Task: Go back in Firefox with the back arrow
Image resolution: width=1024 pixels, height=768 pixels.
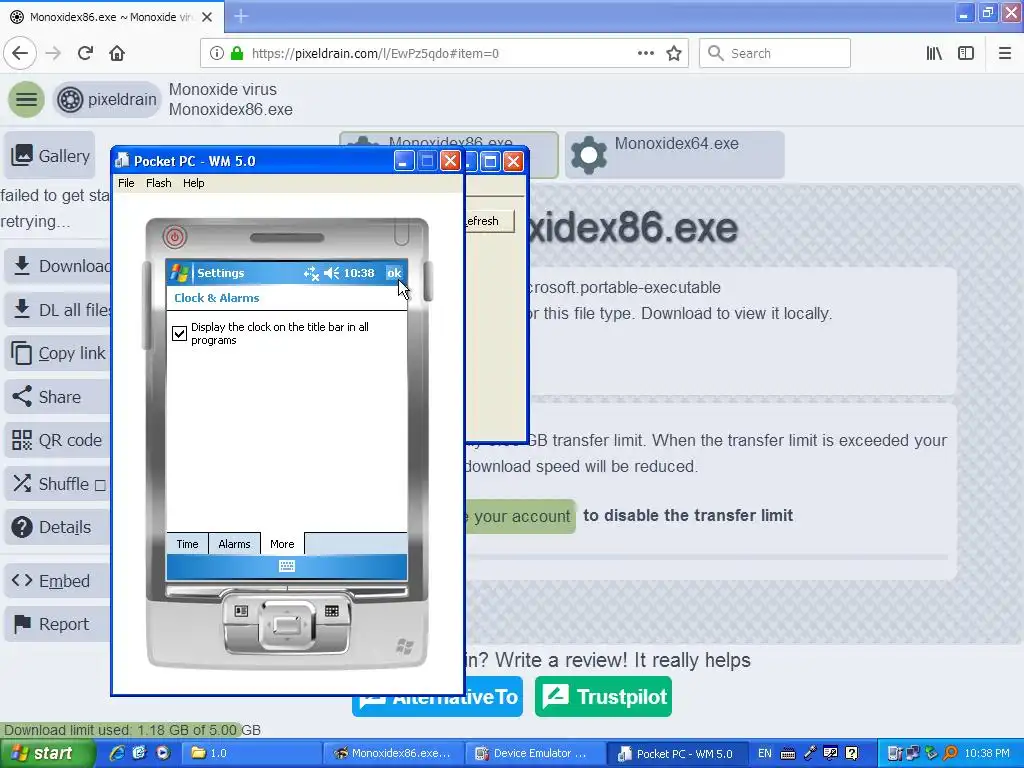Action: click(20, 53)
